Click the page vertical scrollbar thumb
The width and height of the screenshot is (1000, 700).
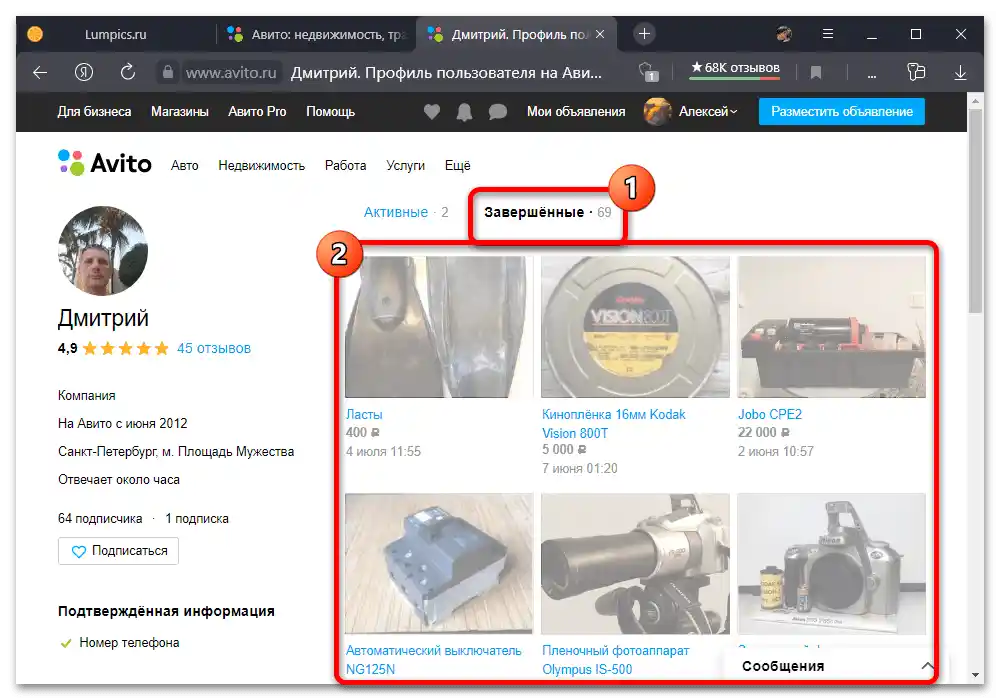(975, 210)
